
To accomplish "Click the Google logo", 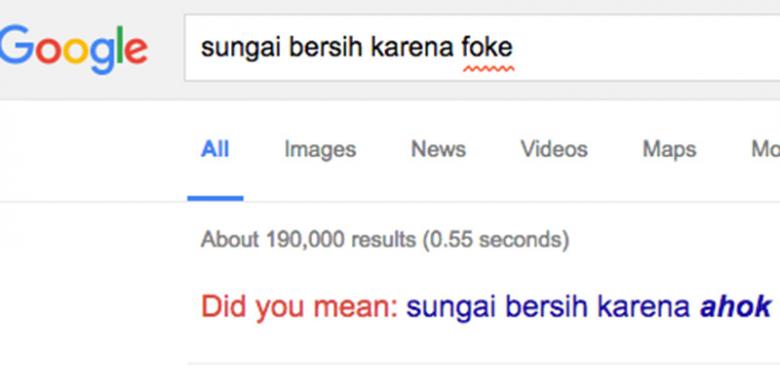I will (x=74, y=48).
